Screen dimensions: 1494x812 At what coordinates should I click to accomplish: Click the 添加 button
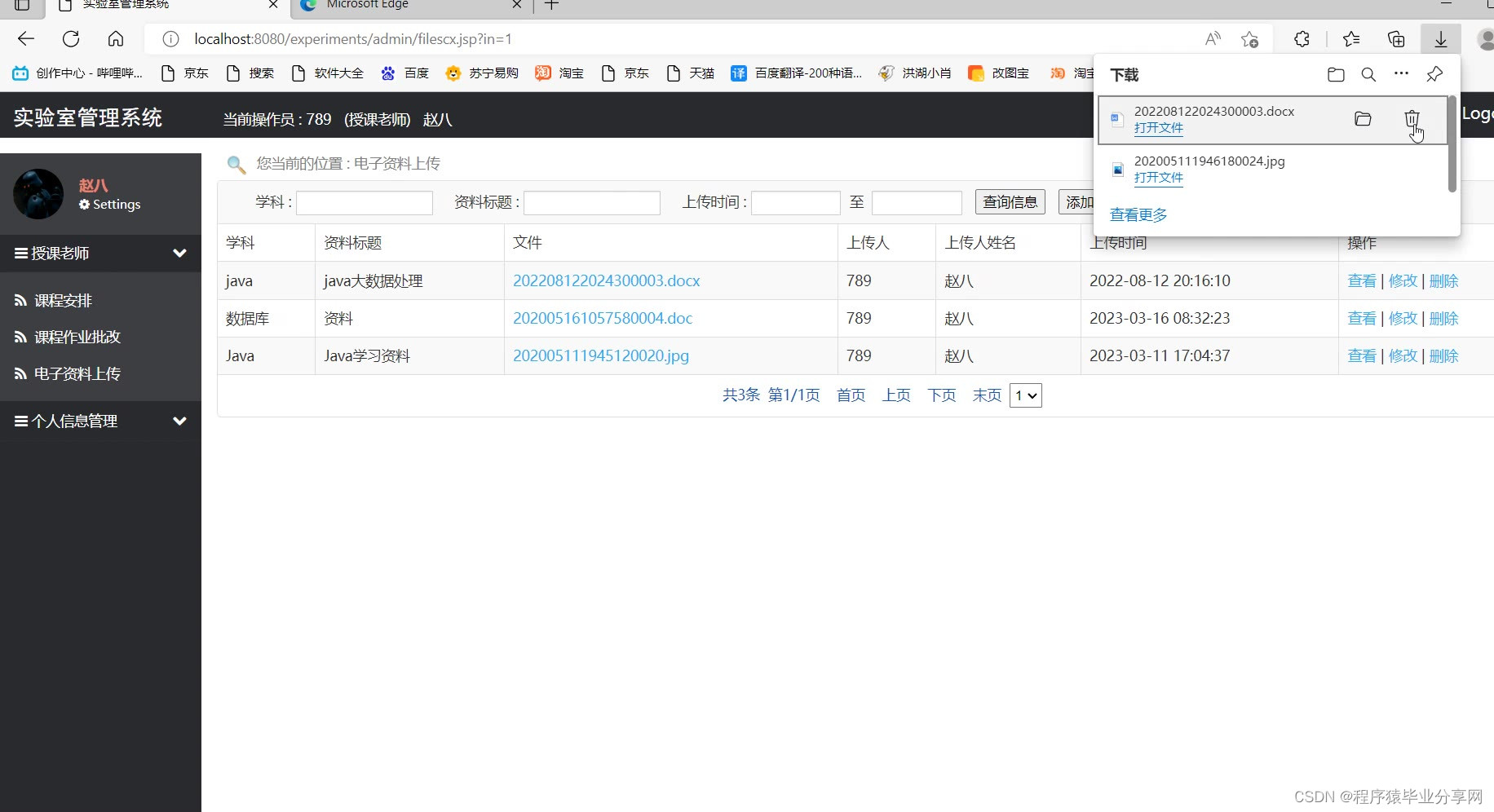1076,202
